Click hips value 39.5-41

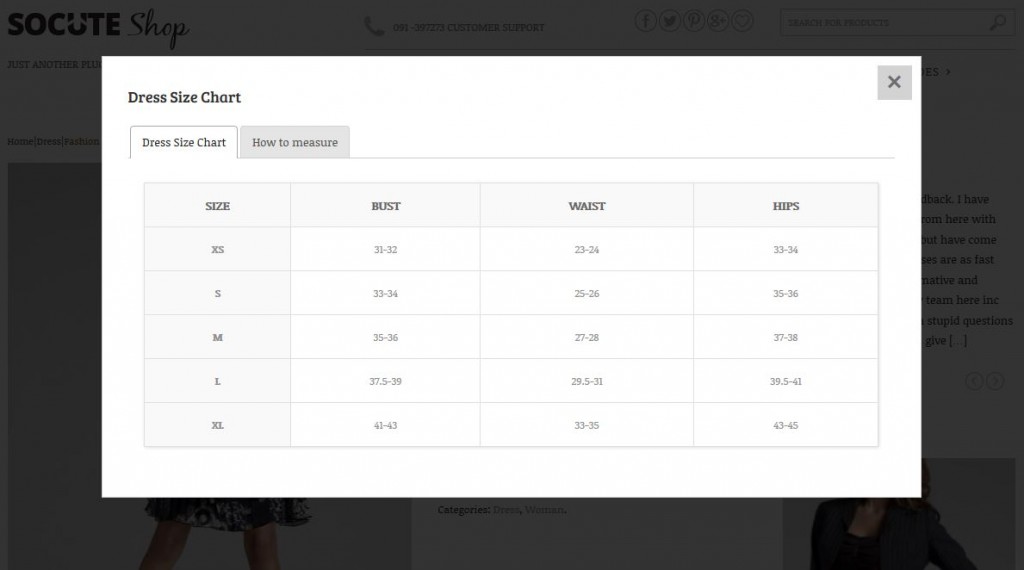(x=786, y=381)
